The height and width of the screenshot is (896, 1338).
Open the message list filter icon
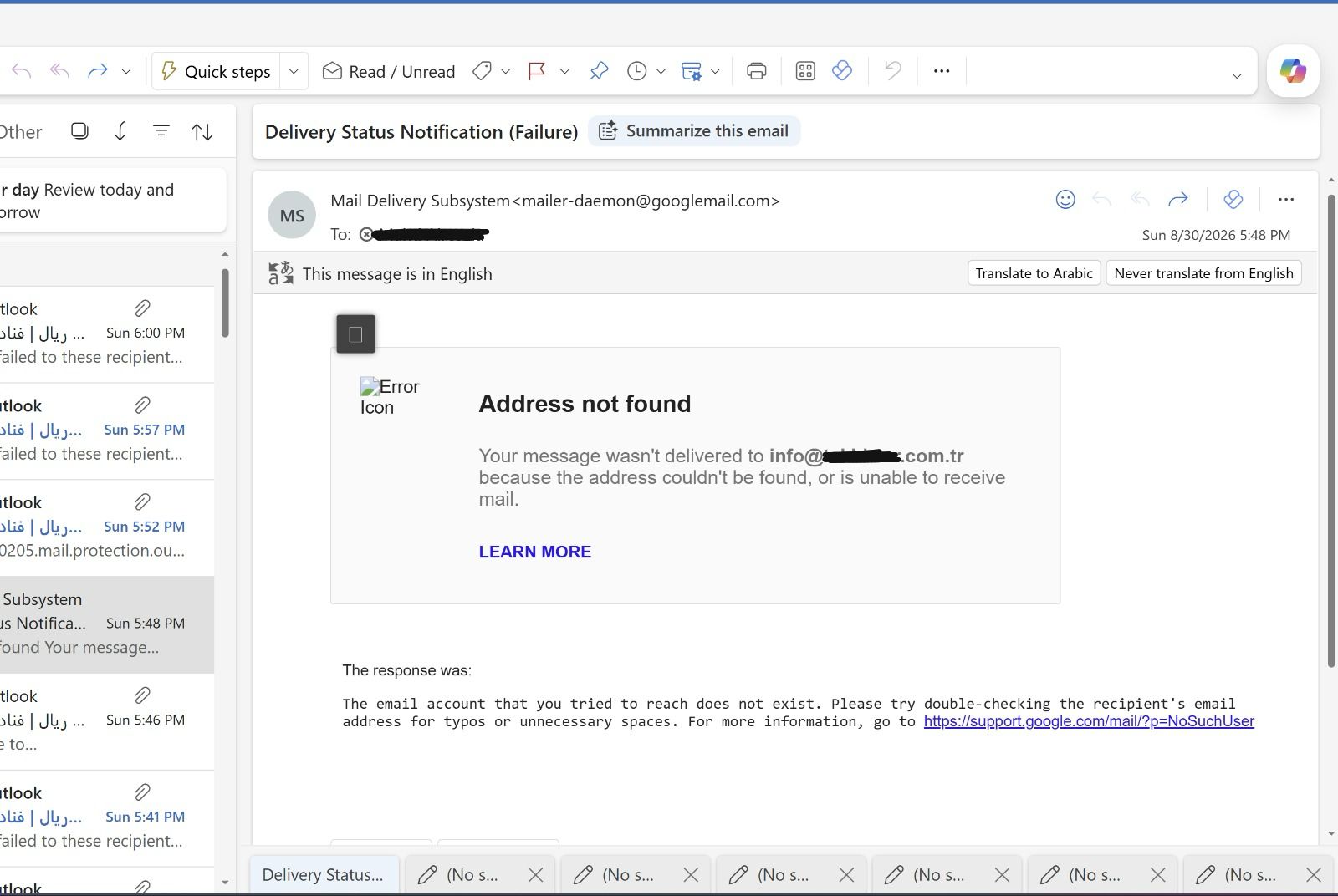point(161,130)
